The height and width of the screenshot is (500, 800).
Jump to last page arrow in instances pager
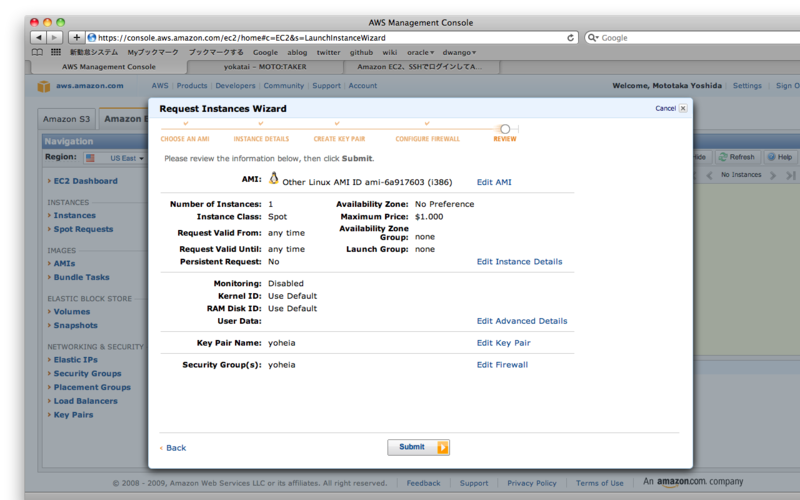point(791,175)
